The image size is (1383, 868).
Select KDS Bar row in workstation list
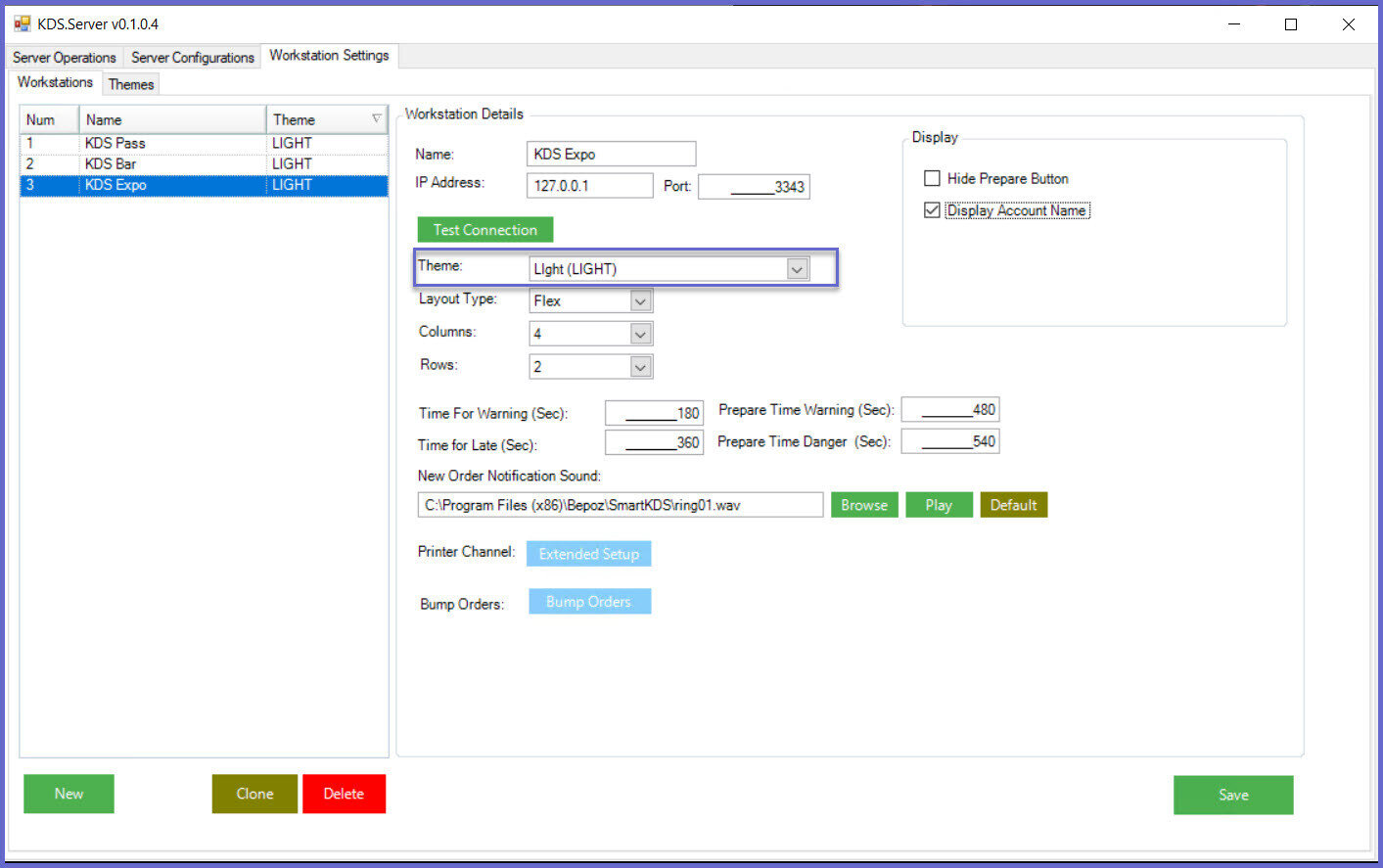[x=111, y=163]
